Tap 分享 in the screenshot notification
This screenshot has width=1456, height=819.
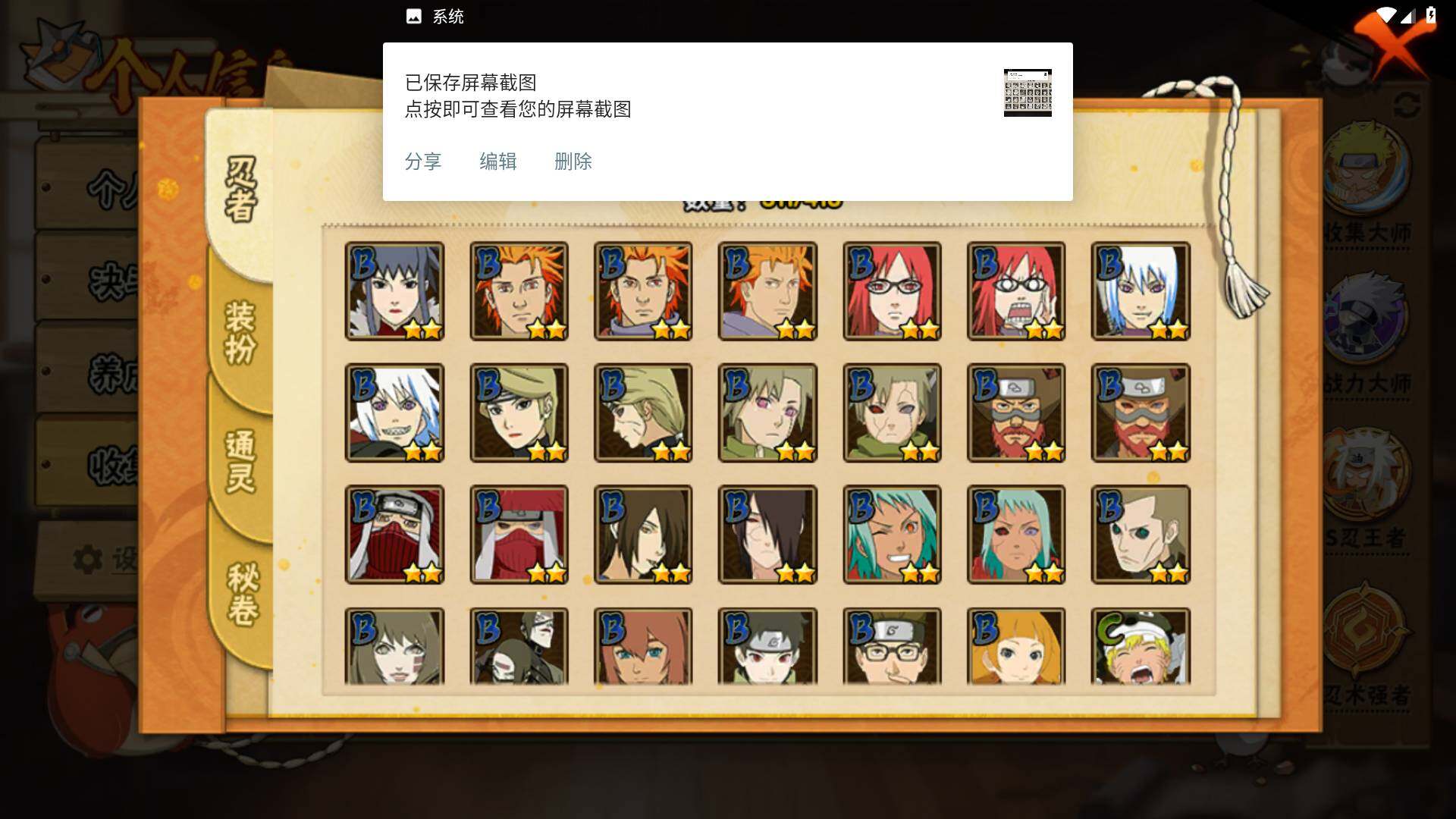423,162
